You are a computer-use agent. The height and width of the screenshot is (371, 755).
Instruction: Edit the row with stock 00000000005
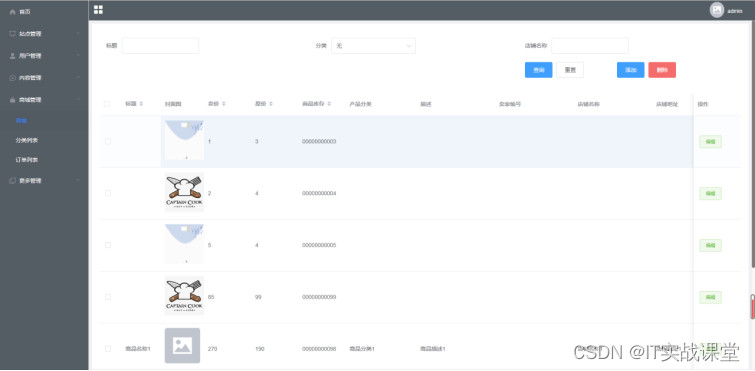(710, 245)
